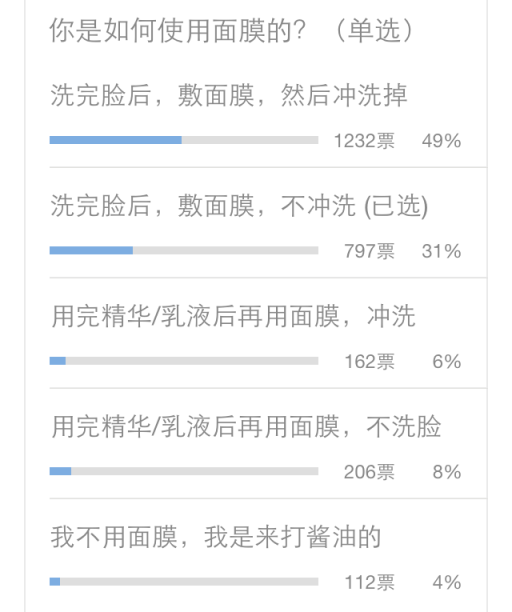Screen dimensions: 512x612
Task: Click the 797票 vote count
Action: click(x=369, y=251)
